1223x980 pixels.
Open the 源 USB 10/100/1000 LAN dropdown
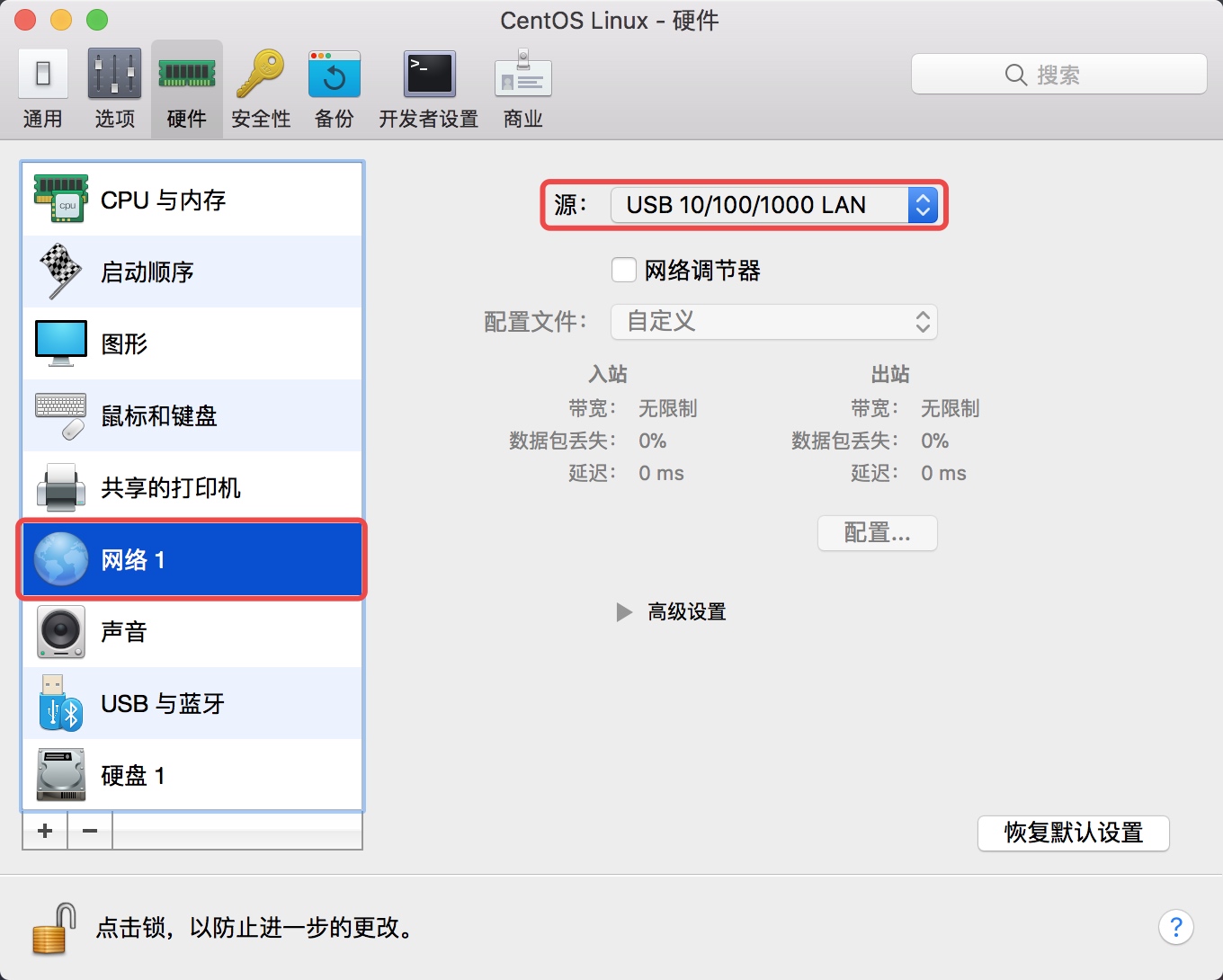pyautogui.click(x=774, y=205)
